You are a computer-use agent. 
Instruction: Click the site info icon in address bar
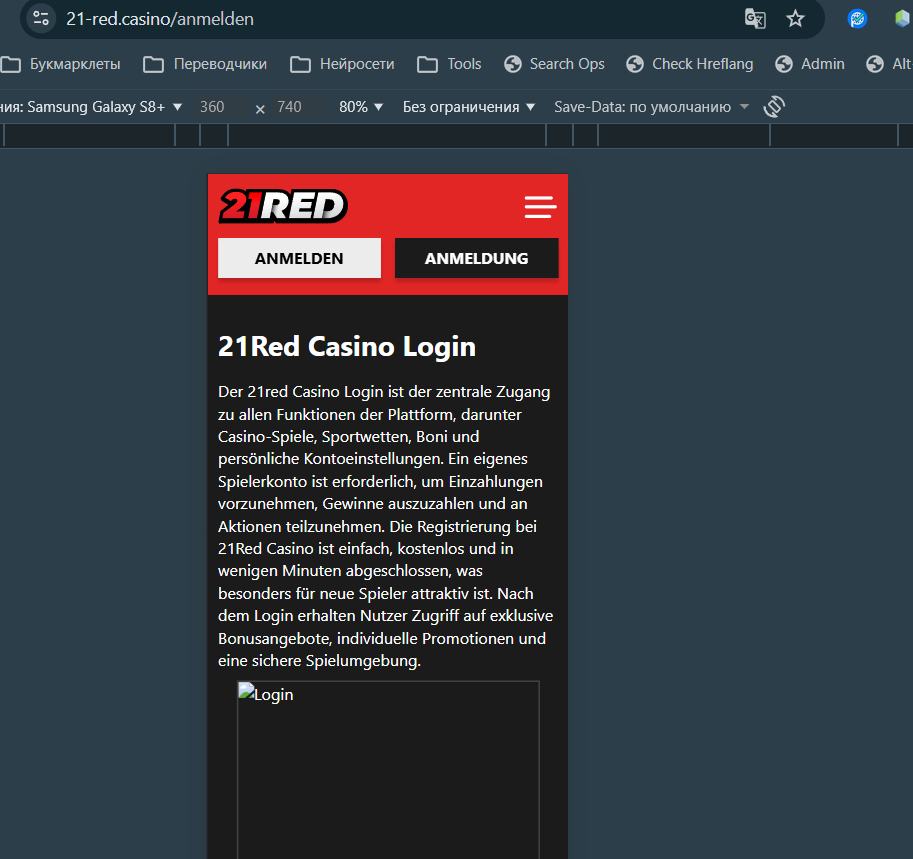(x=41, y=19)
